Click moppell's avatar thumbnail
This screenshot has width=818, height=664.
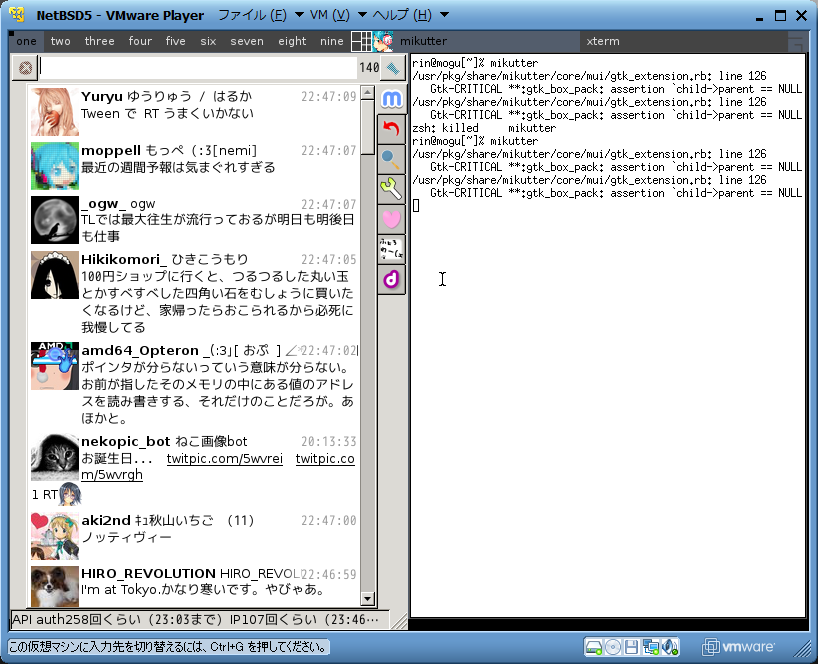55,166
